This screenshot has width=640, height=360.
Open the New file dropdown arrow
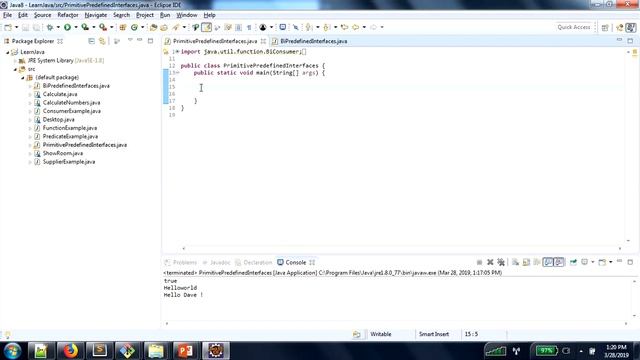coord(16,27)
